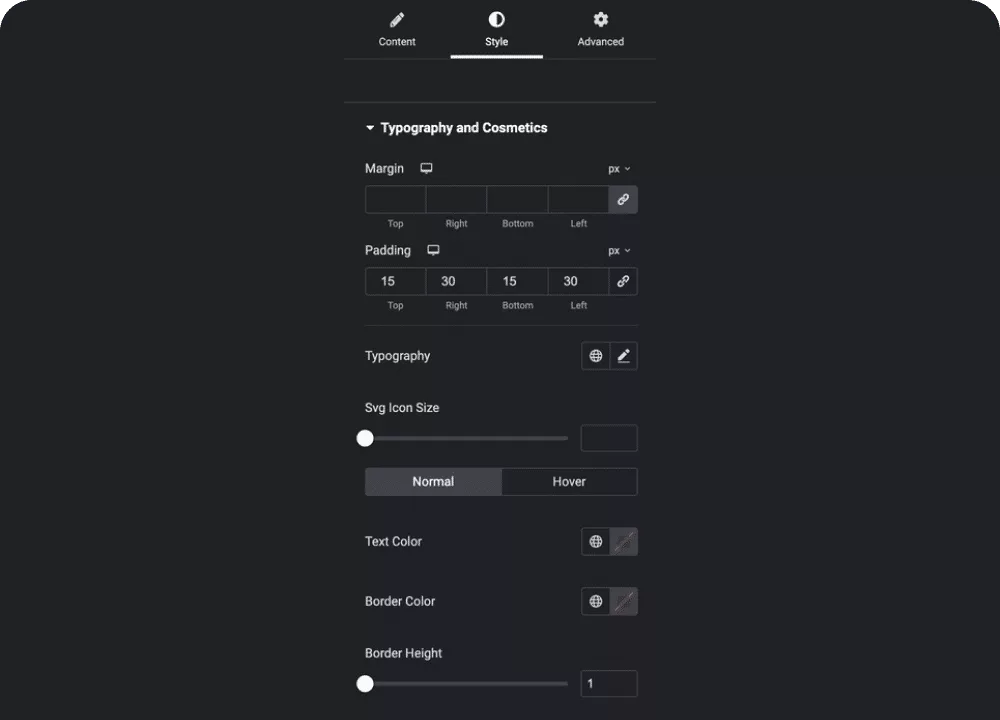Click the Advanced tab gear icon
This screenshot has height=720, width=1000.
click(x=601, y=20)
